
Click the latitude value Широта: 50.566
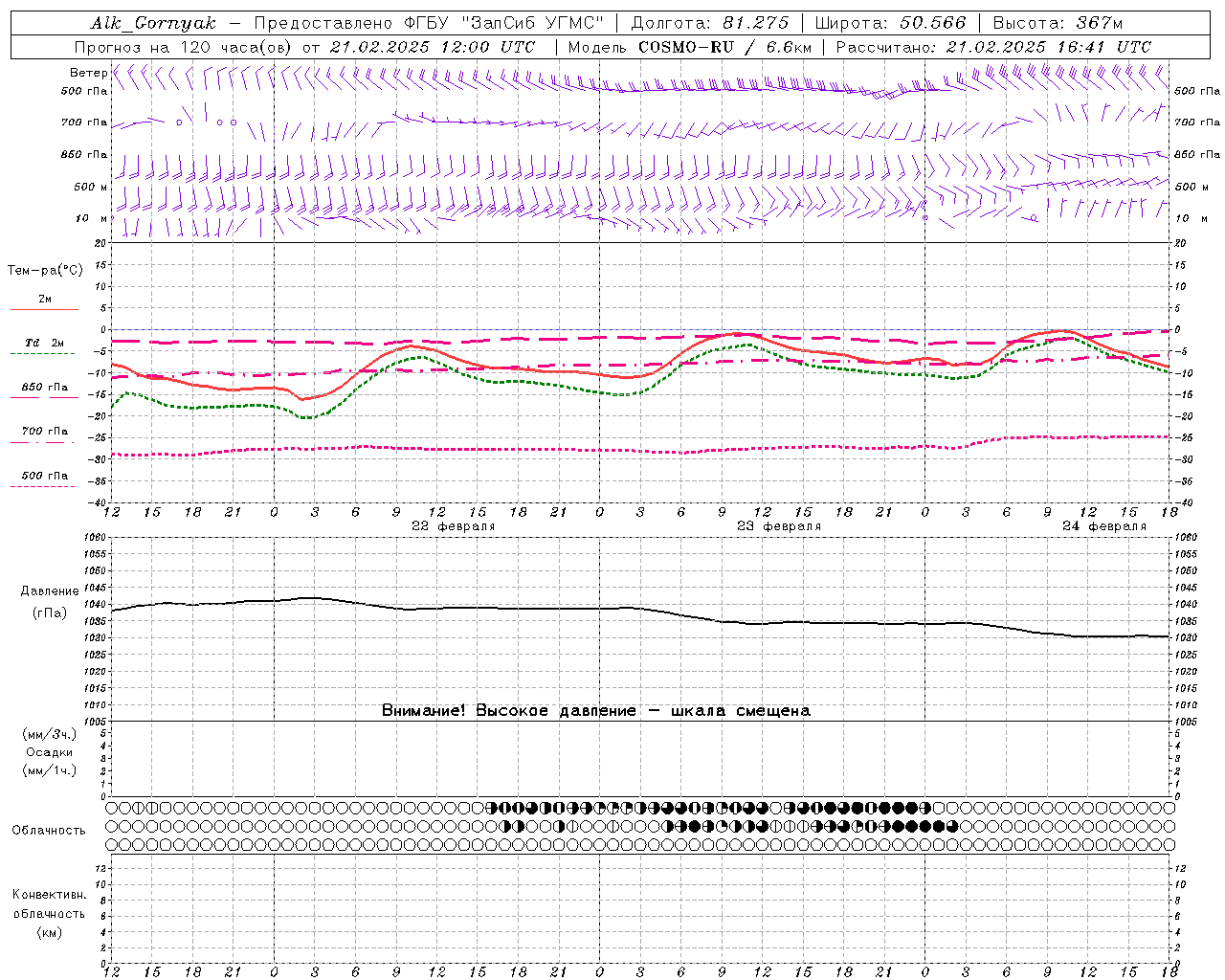[890, 23]
